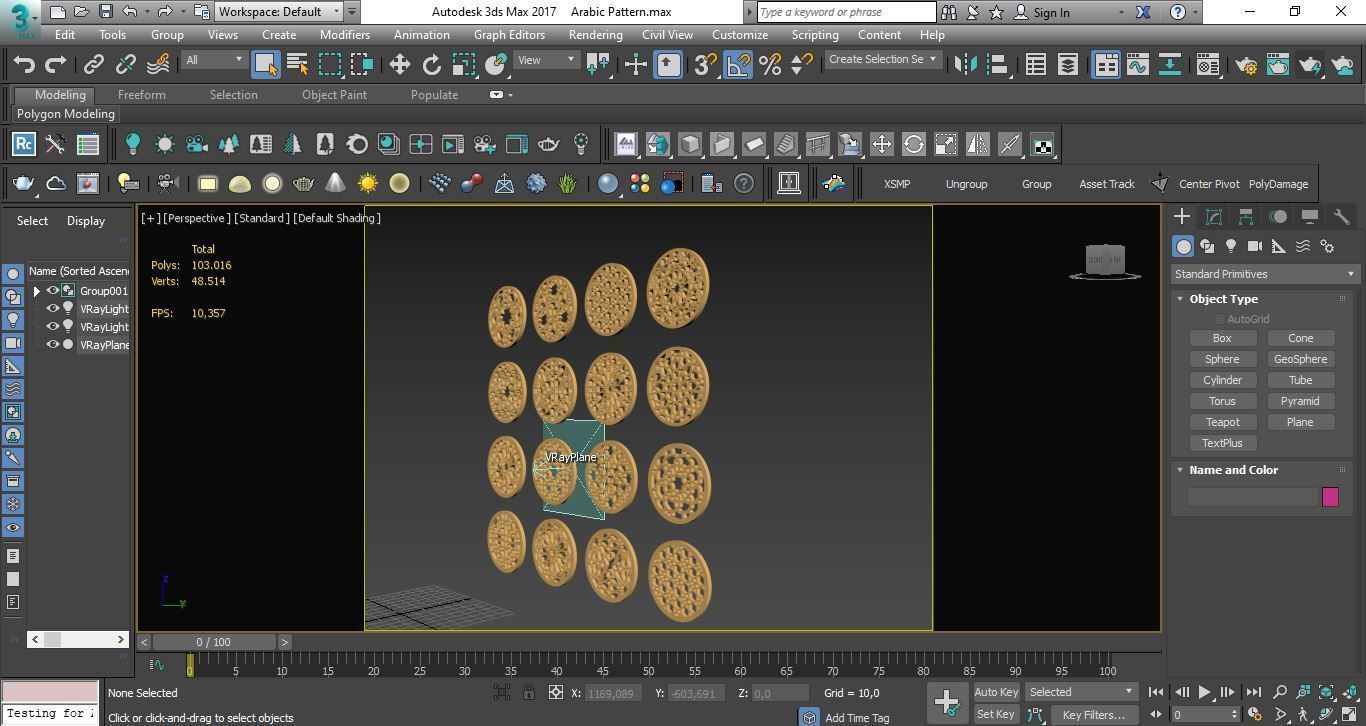Image resolution: width=1366 pixels, height=726 pixels.
Task: Select the Cameras category icon
Action: (1255, 246)
